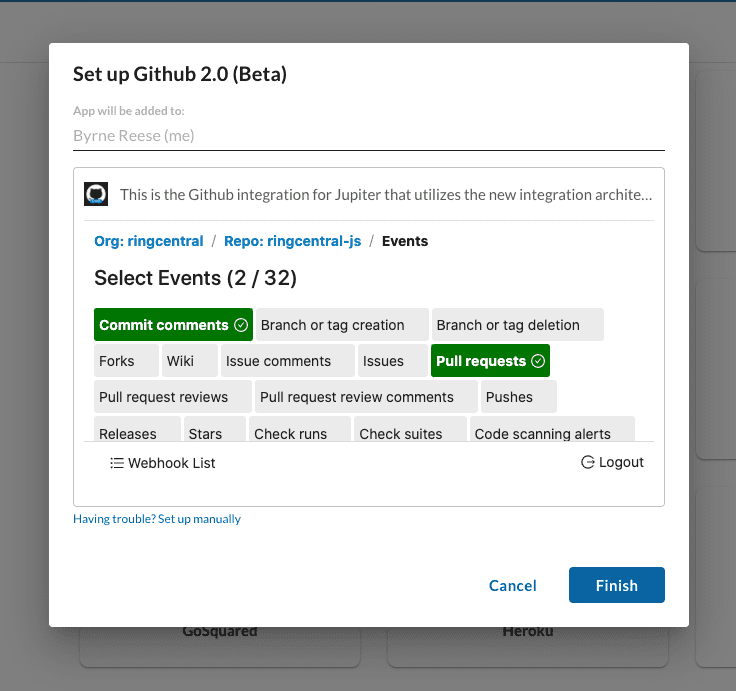Enable the Issue comments event
The image size is (736, 691).
(x=287, y=361)
